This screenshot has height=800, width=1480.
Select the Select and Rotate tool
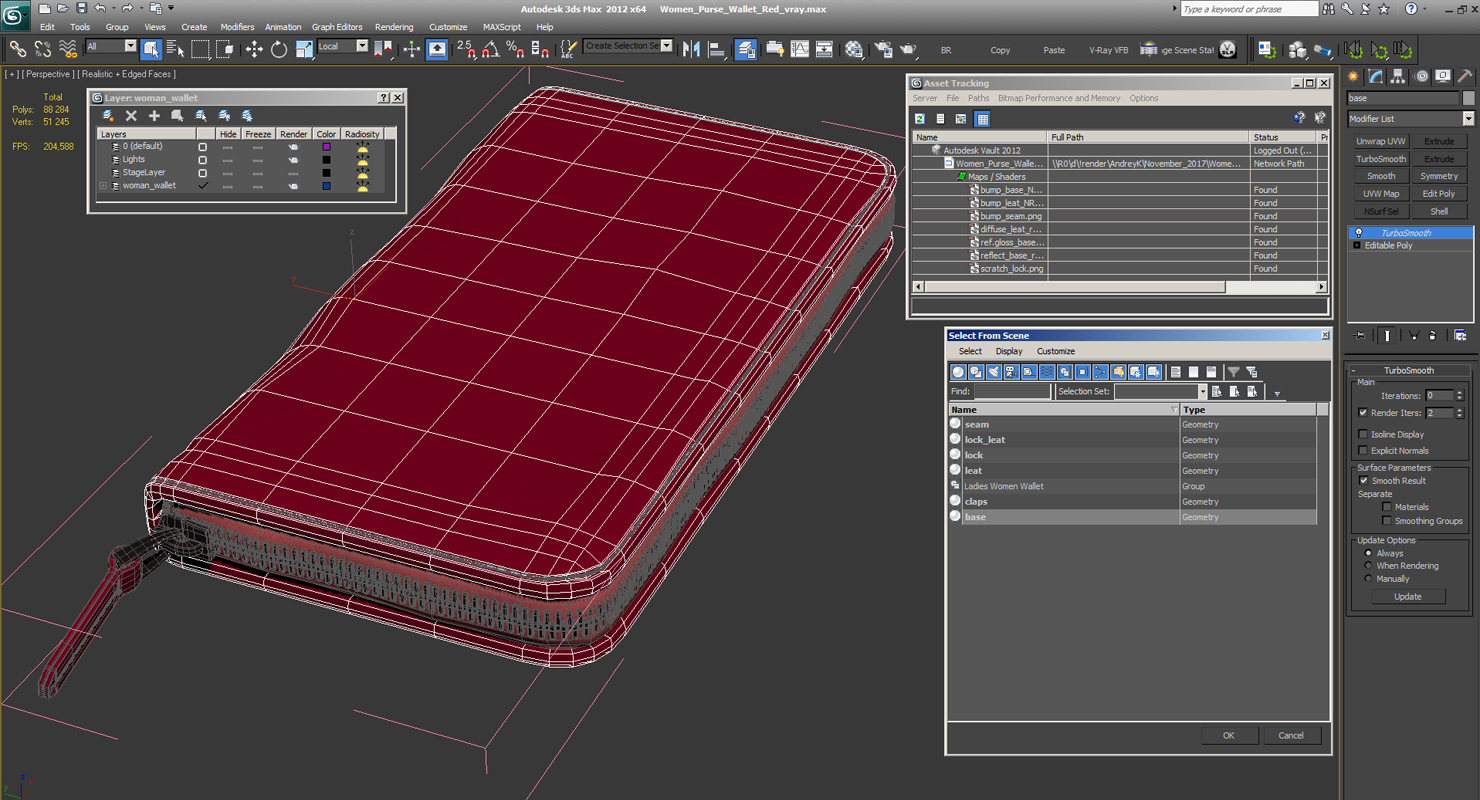279,49
